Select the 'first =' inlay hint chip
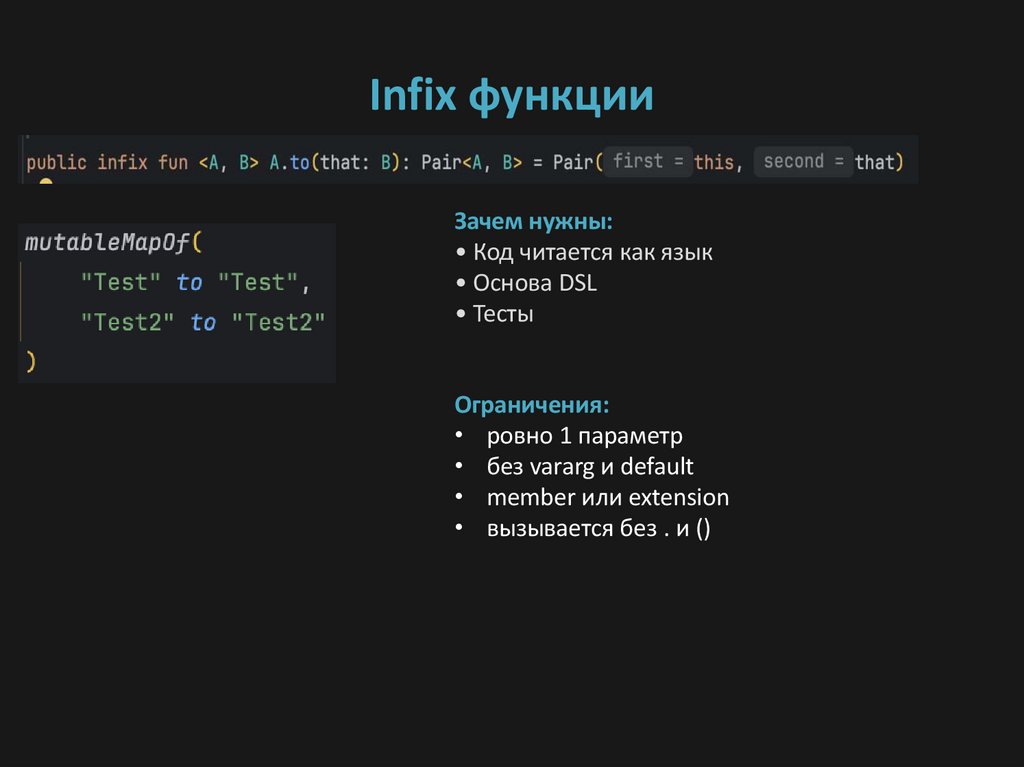 pyautogui.click(x=648, y=160)
